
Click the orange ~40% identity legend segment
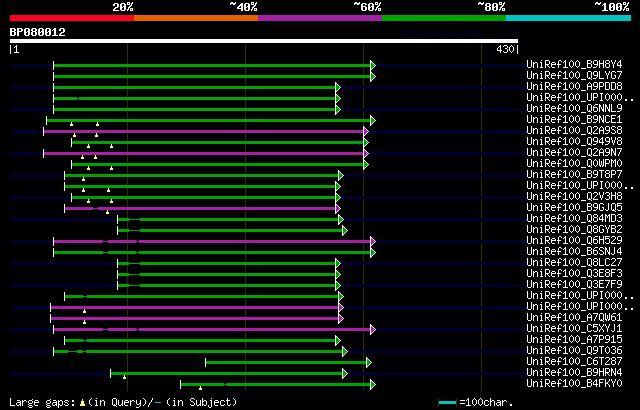click(x=196, y=18)
